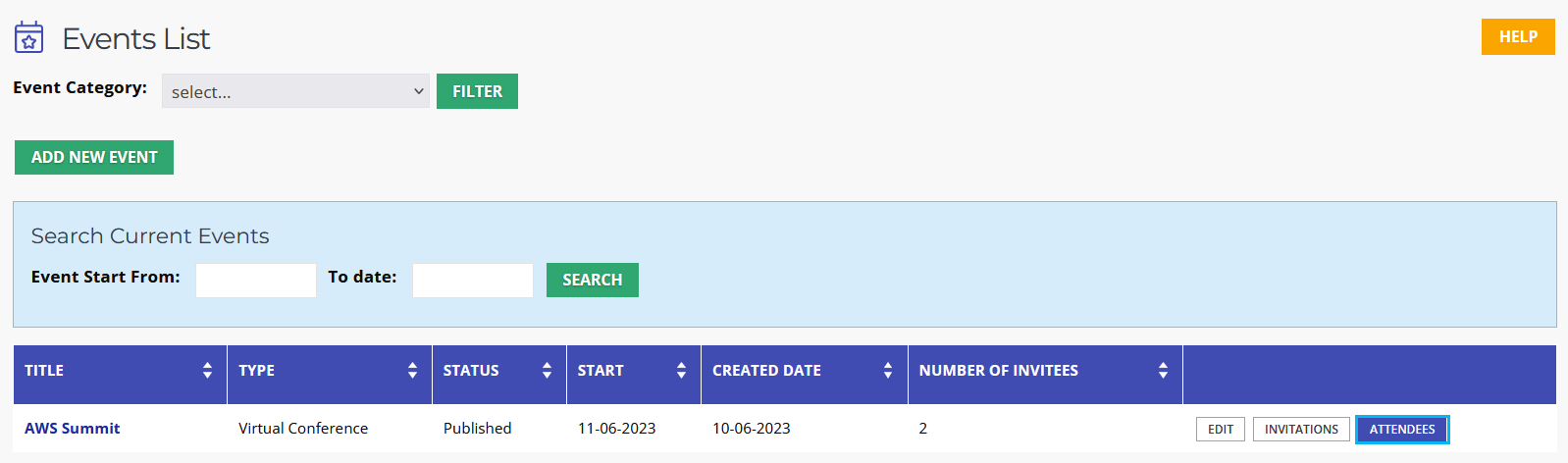1568x463 pixels.
Task: Click the Filter button
Action: coord(477,91)
